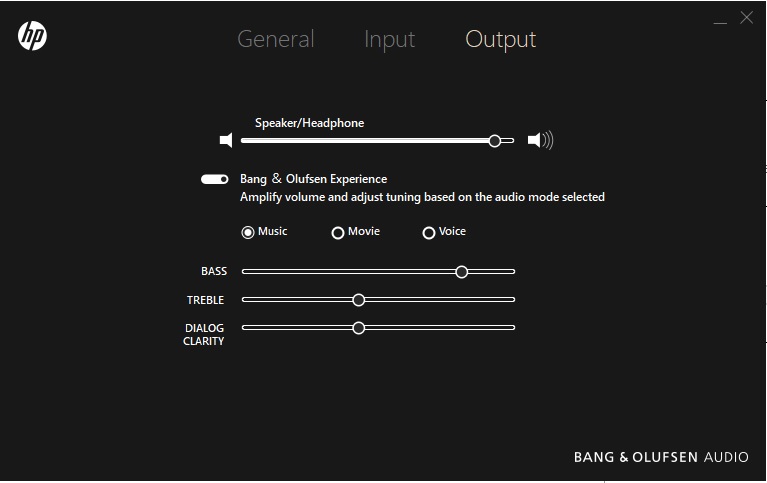This screenshot has height=483, width=767.
Task: Minimize the audio control window
Action: coord(720,19)
